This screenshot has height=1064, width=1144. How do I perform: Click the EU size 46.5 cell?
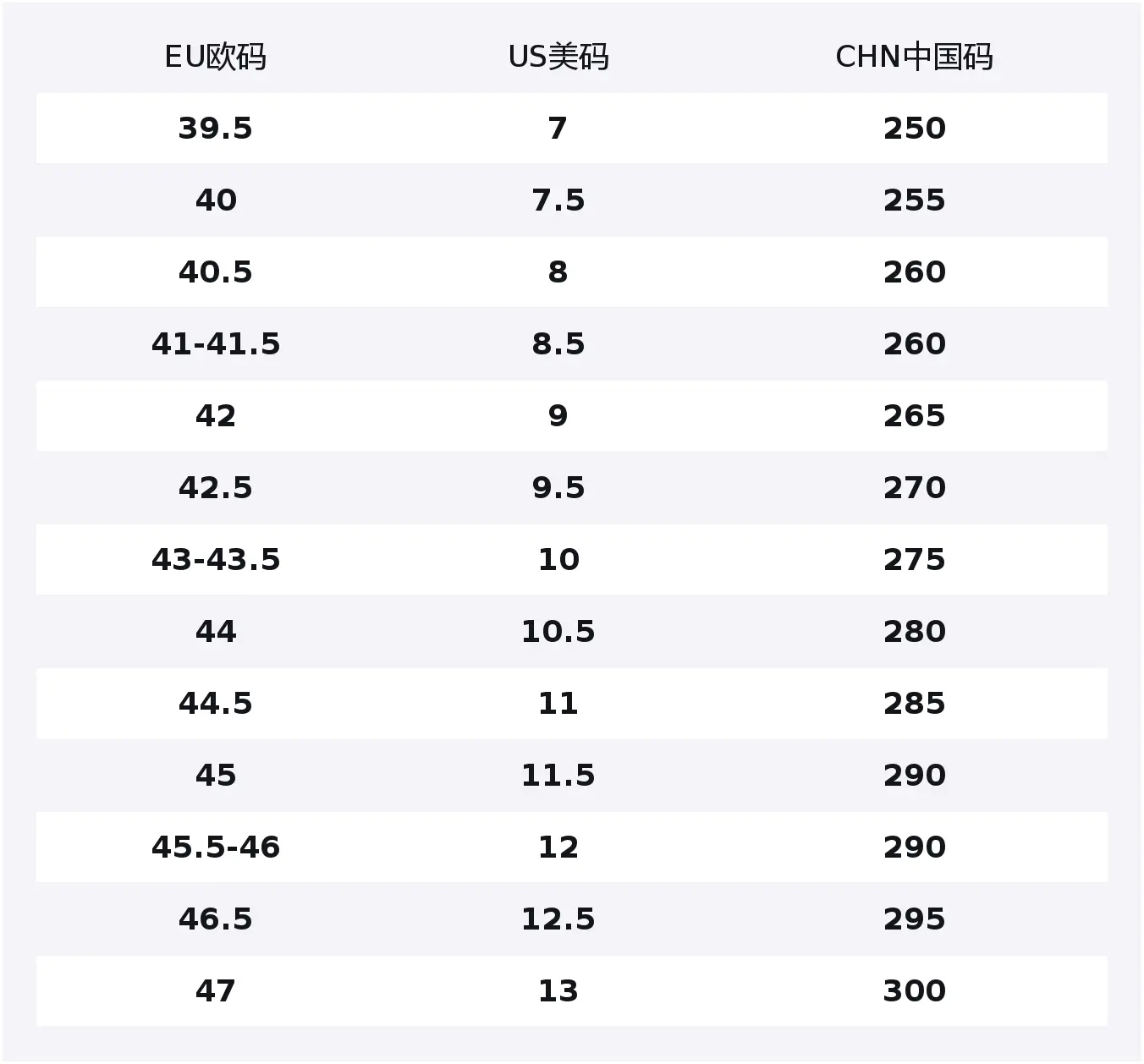(216, 919)
